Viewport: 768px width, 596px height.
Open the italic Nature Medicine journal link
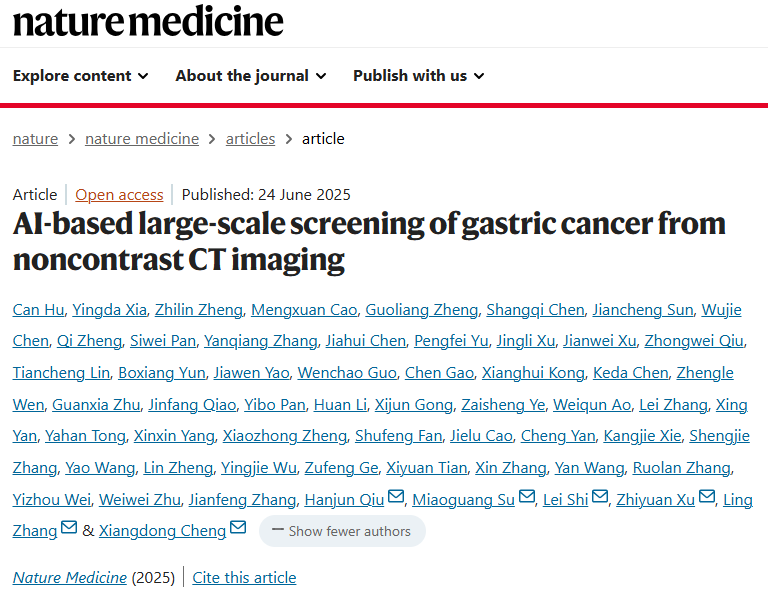(70, 578)
